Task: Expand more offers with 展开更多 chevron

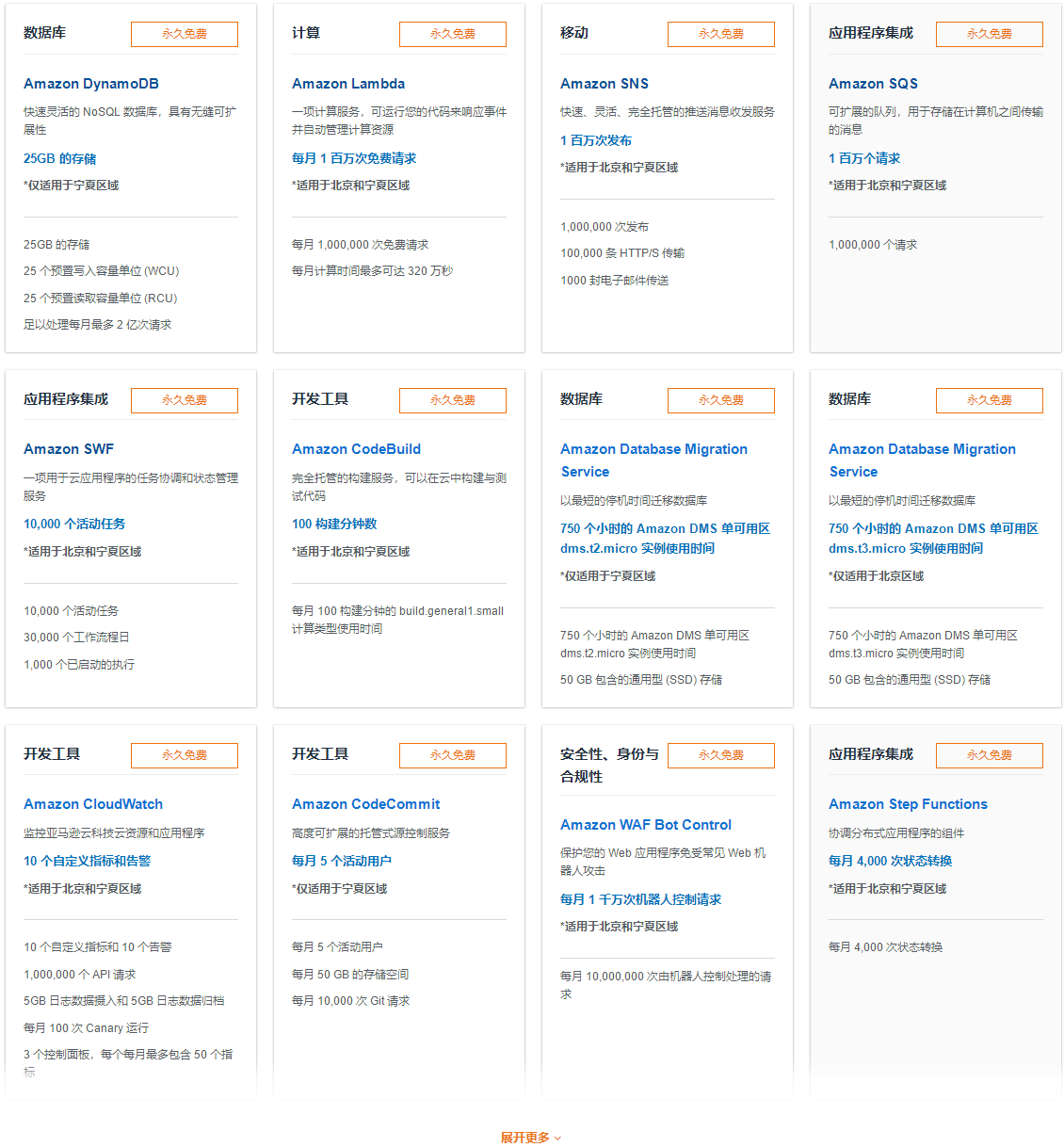Action: coord(531,1138)
